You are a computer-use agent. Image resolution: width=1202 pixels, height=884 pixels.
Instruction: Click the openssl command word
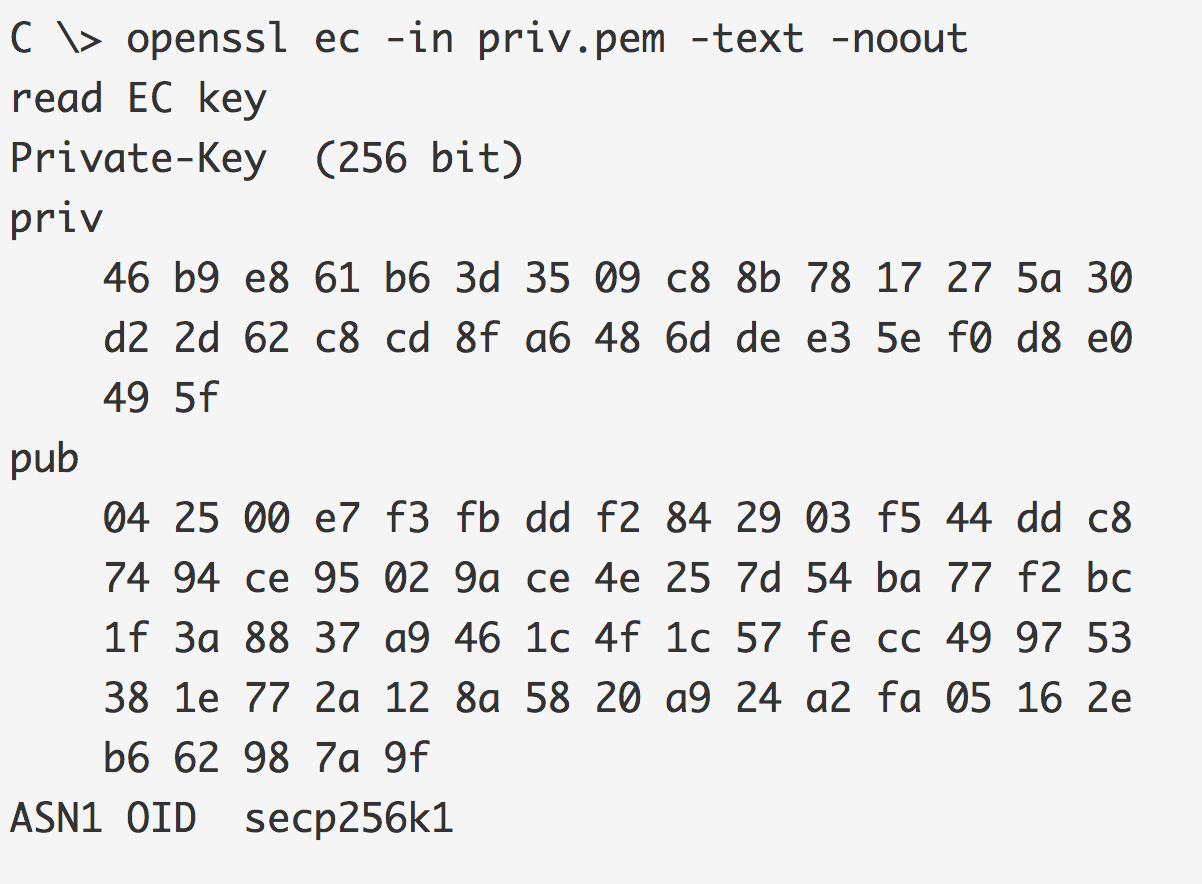pyautogui.click(x=208, y=39)
